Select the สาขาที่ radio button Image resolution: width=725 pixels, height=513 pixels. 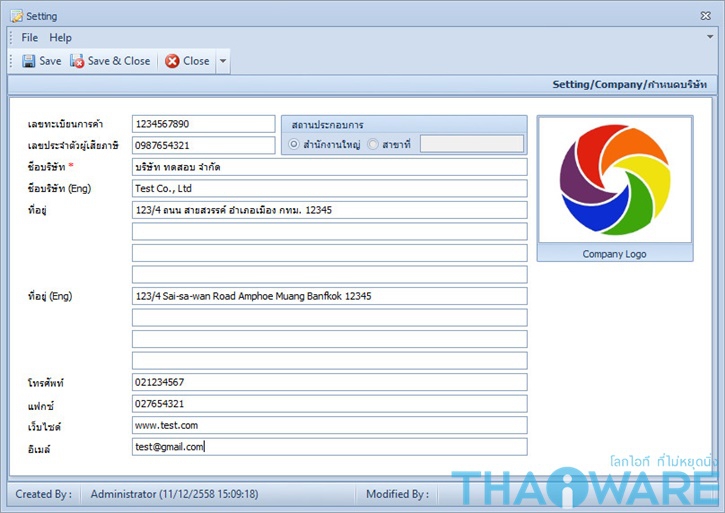tap(373, 144)
